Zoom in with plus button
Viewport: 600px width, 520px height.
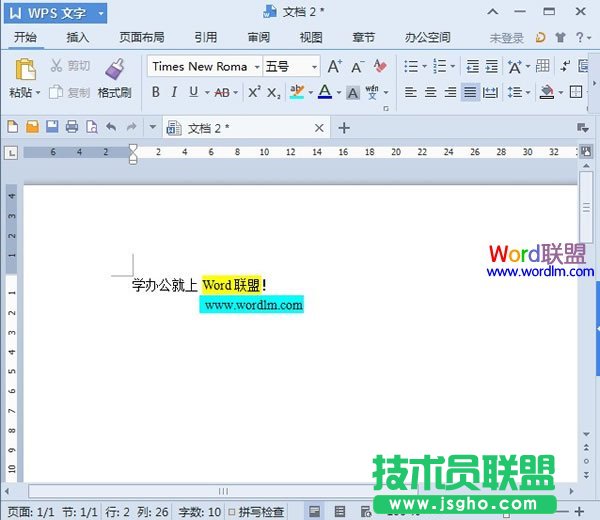(x=579, y=511)
